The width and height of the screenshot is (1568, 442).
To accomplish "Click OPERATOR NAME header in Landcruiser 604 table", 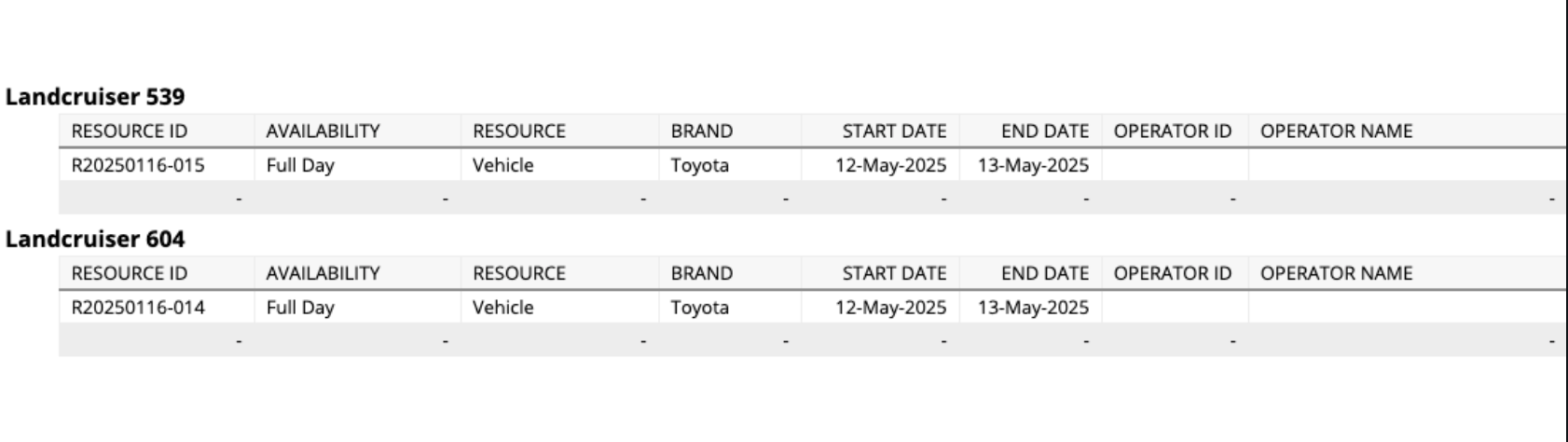I will [1336, 273].
